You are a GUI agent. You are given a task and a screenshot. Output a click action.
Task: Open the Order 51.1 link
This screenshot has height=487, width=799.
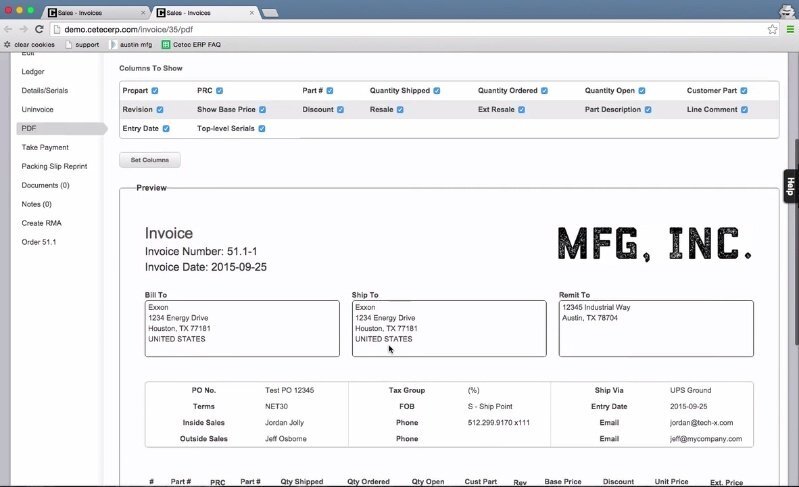coord(39,241)
